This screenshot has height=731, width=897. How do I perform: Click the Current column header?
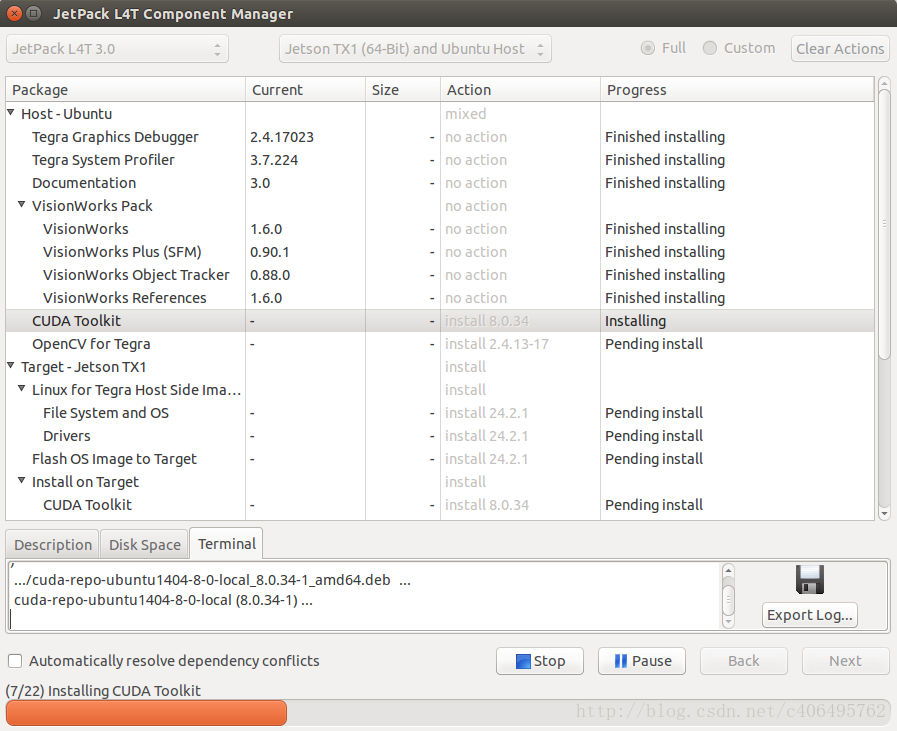[x=305, y=90]
